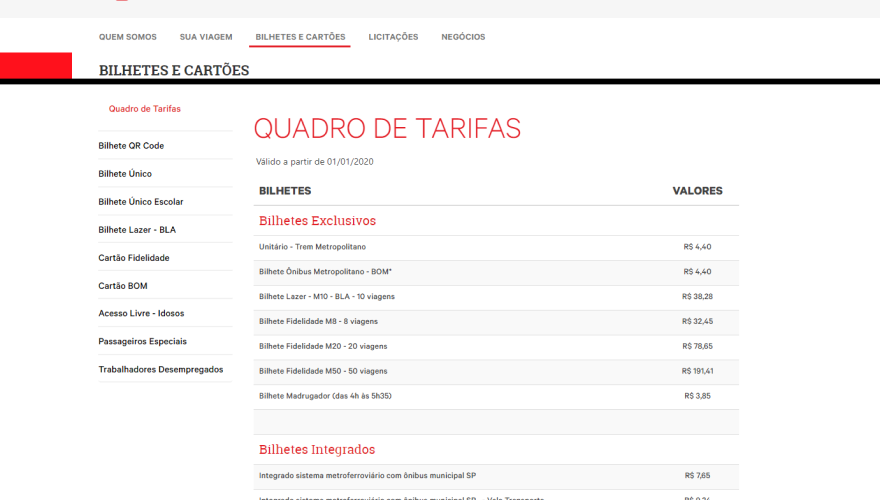Click the Bilhetes Integrados section title
The image size is (880, 500).
click(x=317, y=449)
